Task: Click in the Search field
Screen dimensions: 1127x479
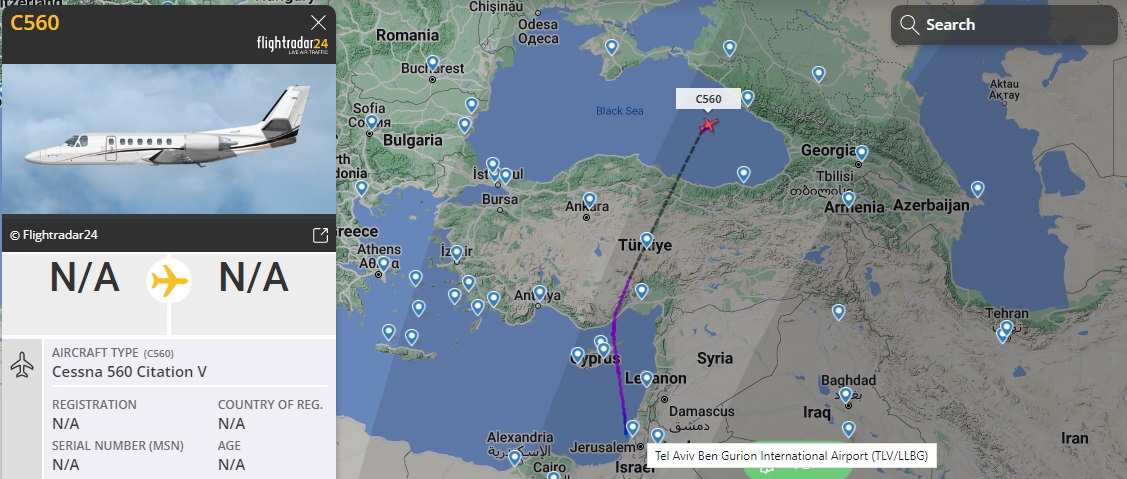Action: 1004,25
